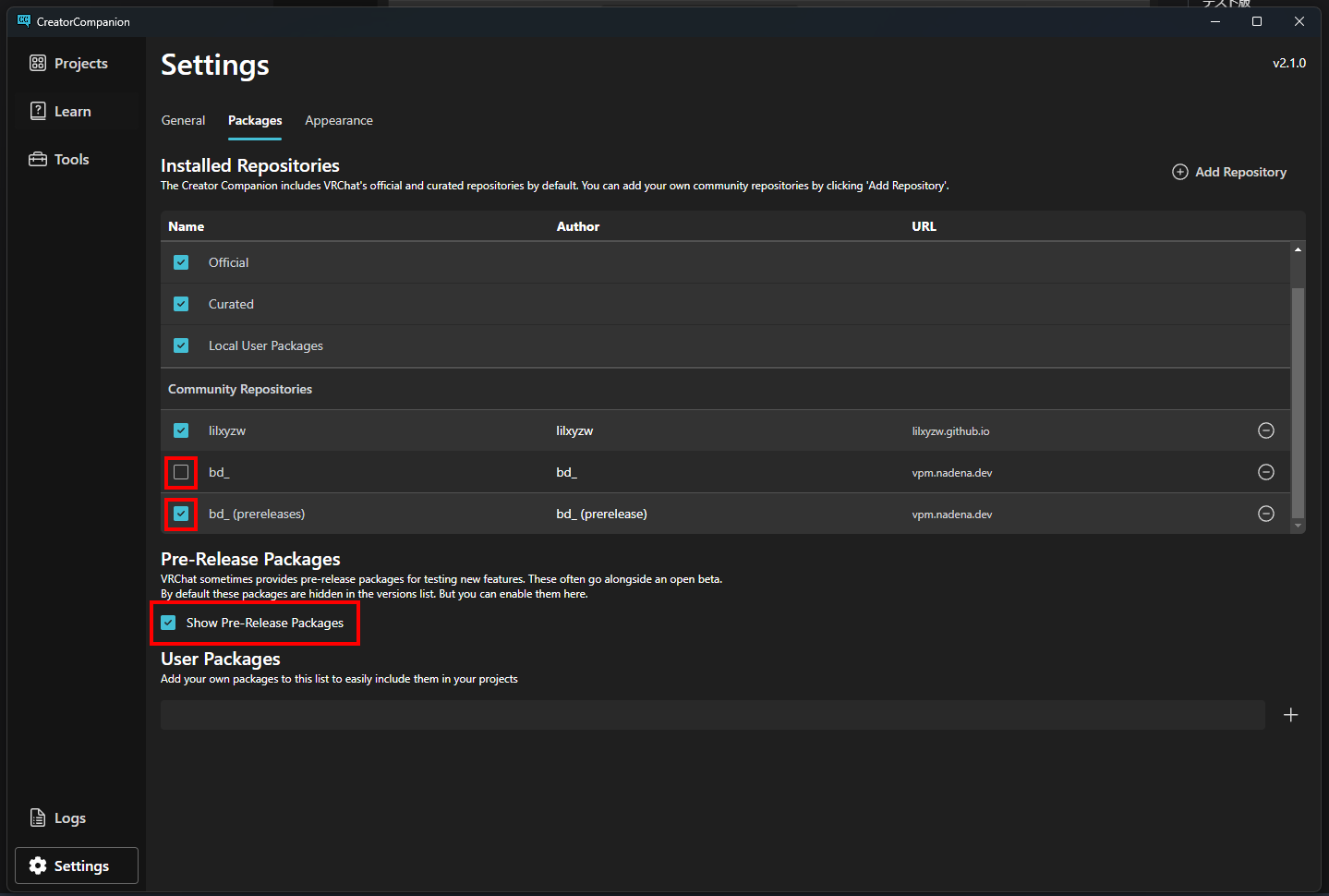Open Settings in the sidebar

(77, 866)
